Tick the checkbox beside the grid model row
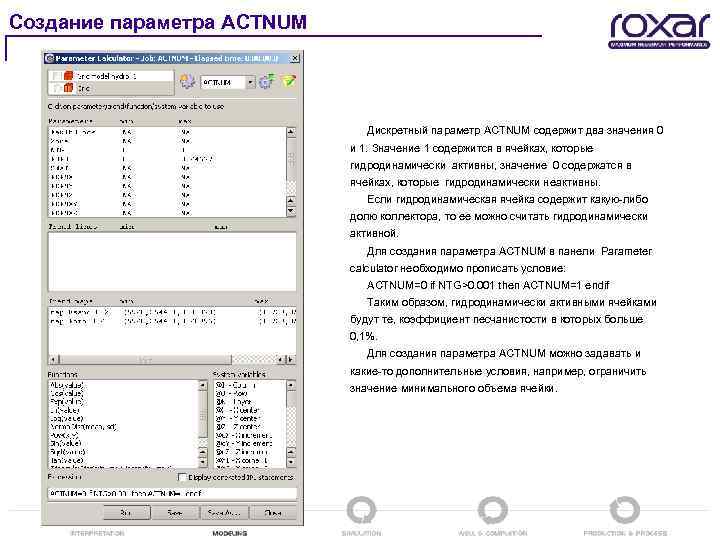 pos(56,75)
